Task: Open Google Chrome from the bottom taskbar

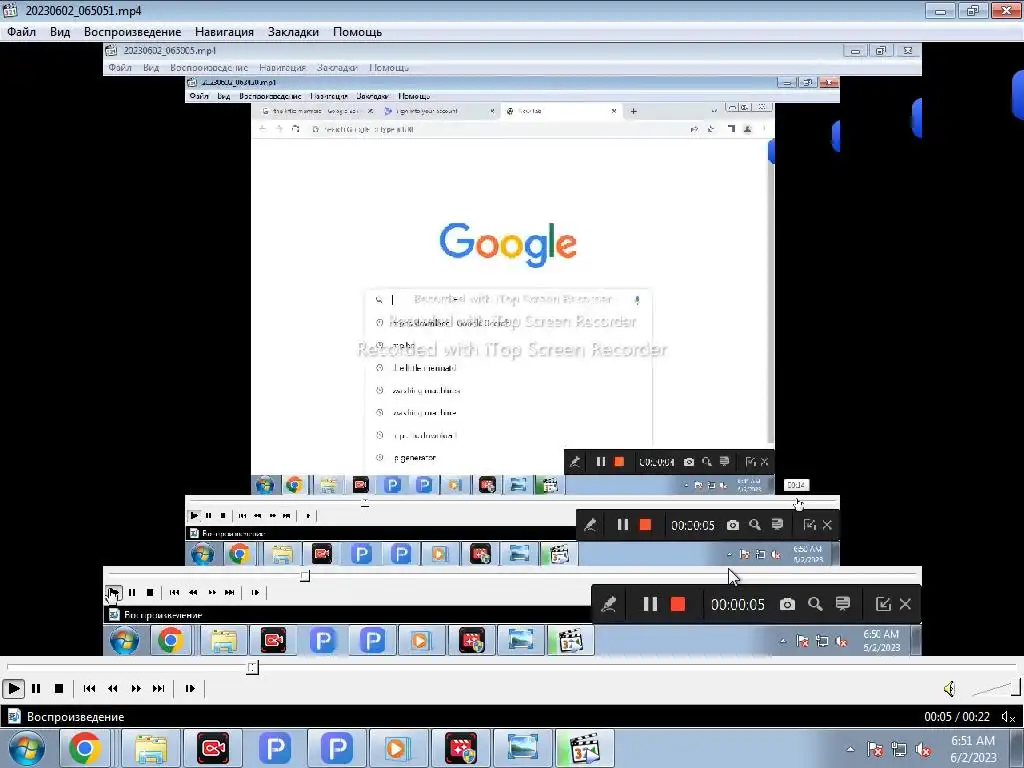Action: (85, 748)
